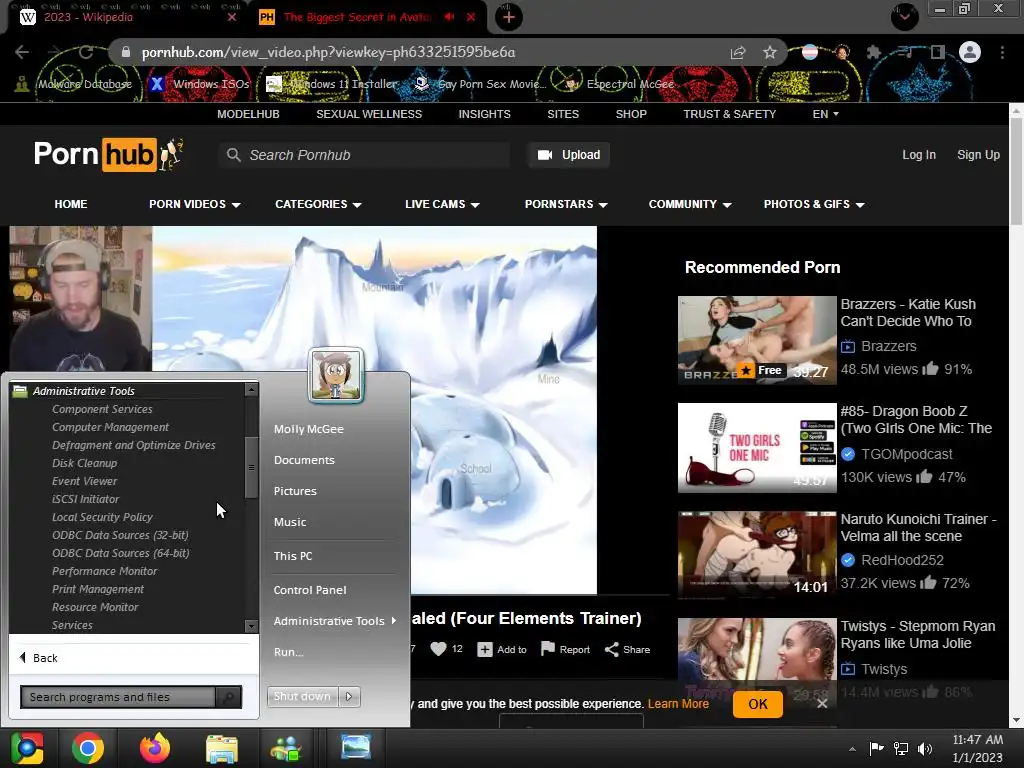Open Component Services in Administrative Tools
The image size is (1024, 768).
coord(103,409)
